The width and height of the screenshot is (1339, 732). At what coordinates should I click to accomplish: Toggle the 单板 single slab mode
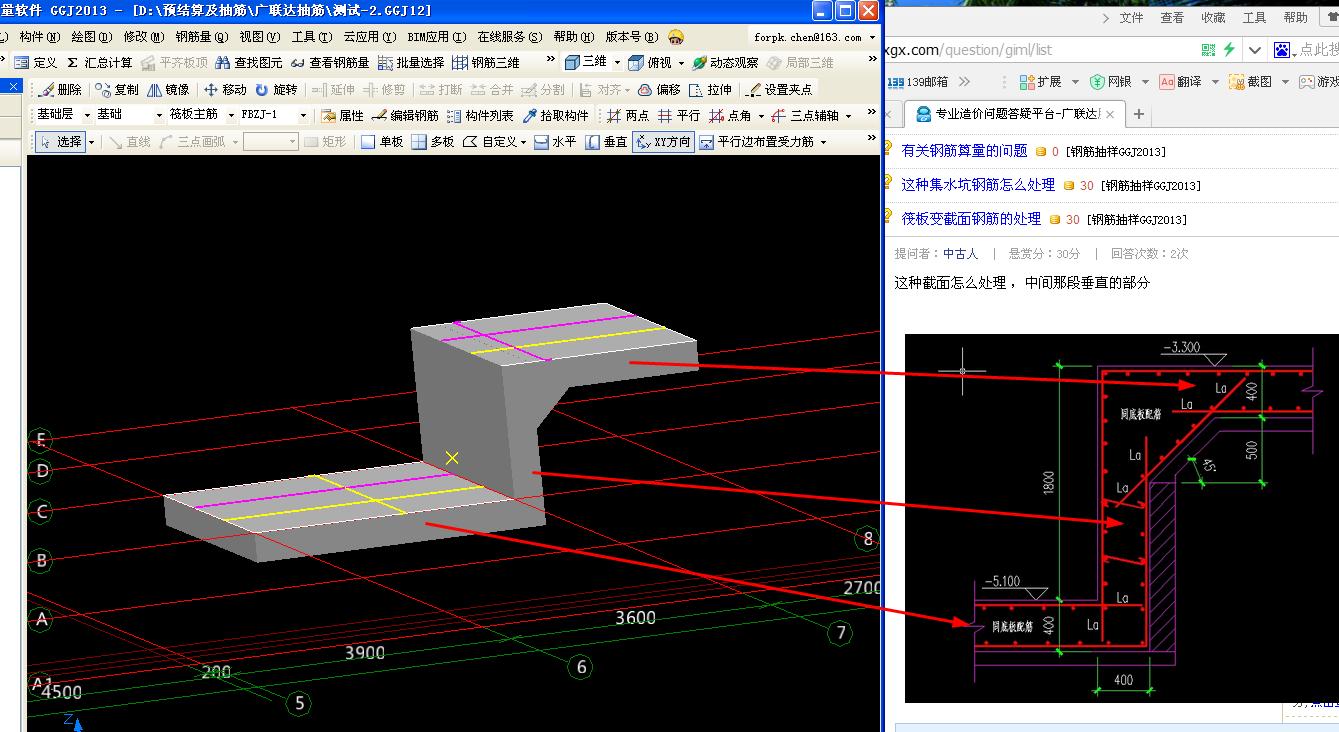pyautogui.click(x=382, y=142)
